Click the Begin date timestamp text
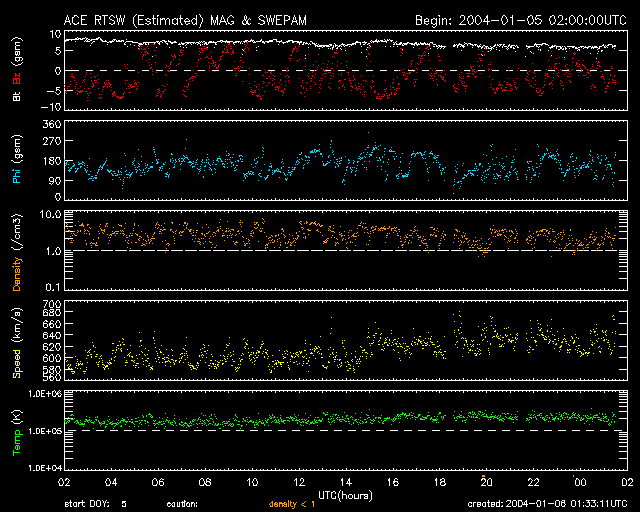 point(520,20)
